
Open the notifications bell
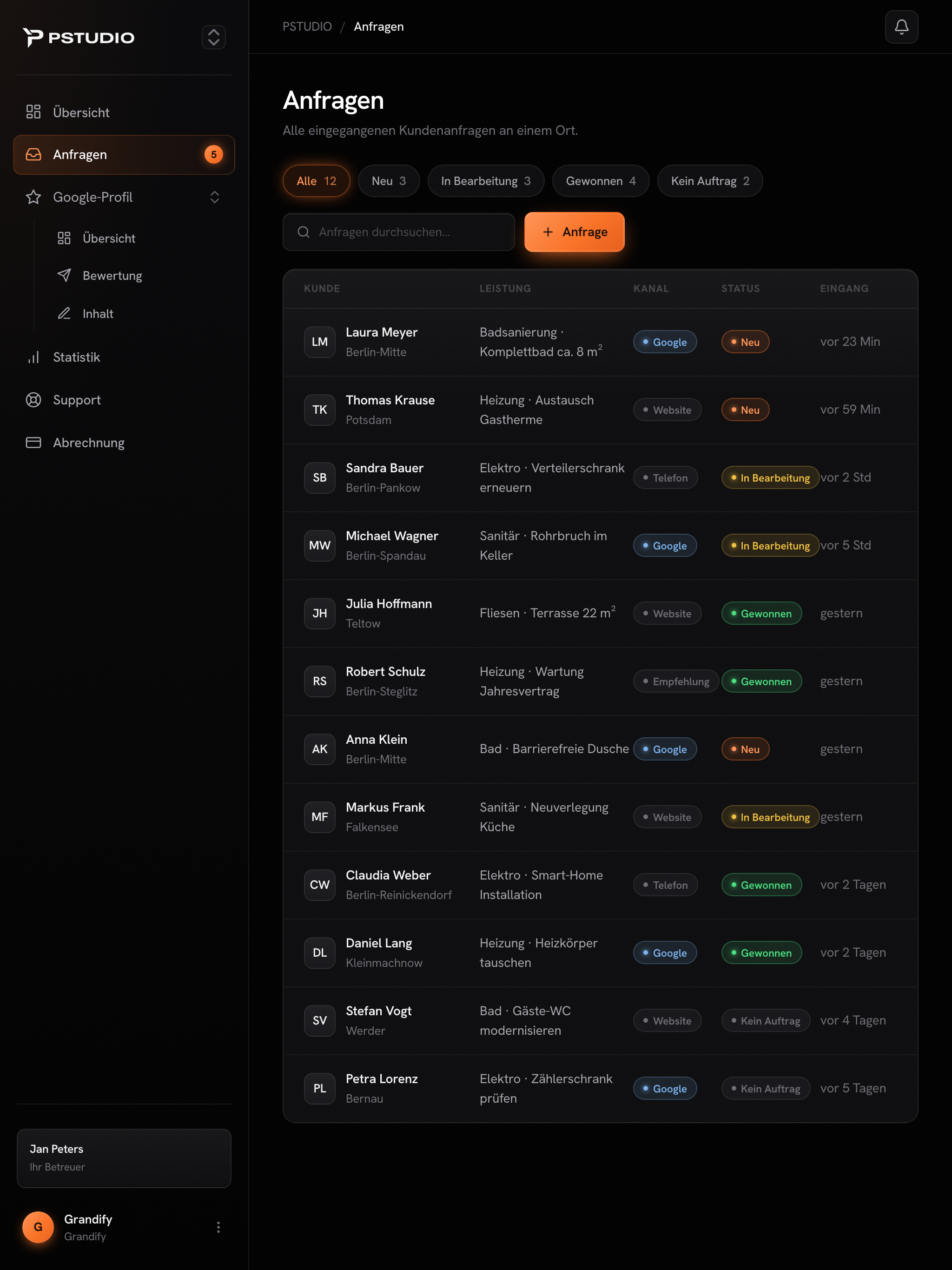pos(901,27)
